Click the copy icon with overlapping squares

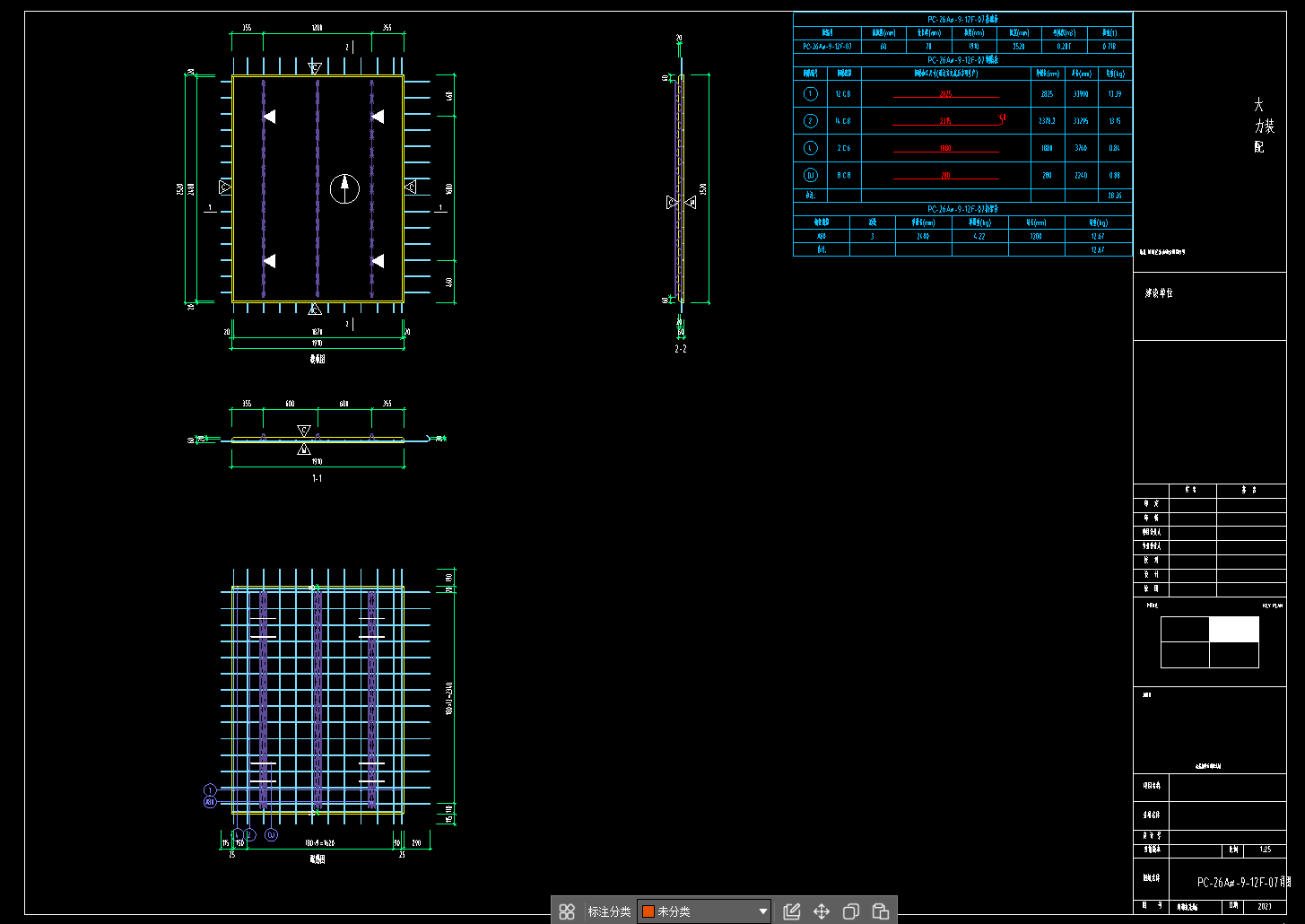coord(851,911)
